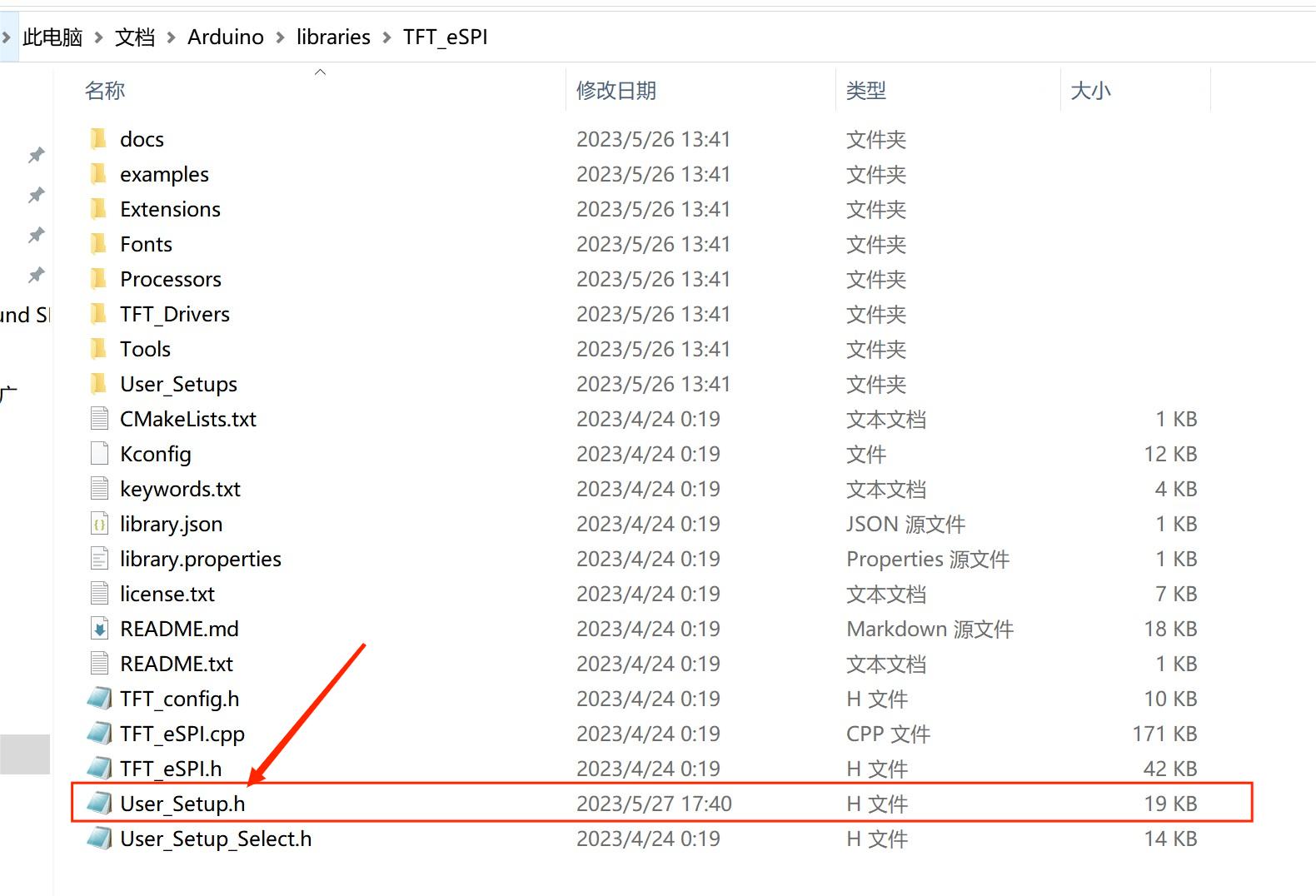This screenshot has width=1316, height=896.
Task: Click the Kconfig file name
Action: click(156, 454)
